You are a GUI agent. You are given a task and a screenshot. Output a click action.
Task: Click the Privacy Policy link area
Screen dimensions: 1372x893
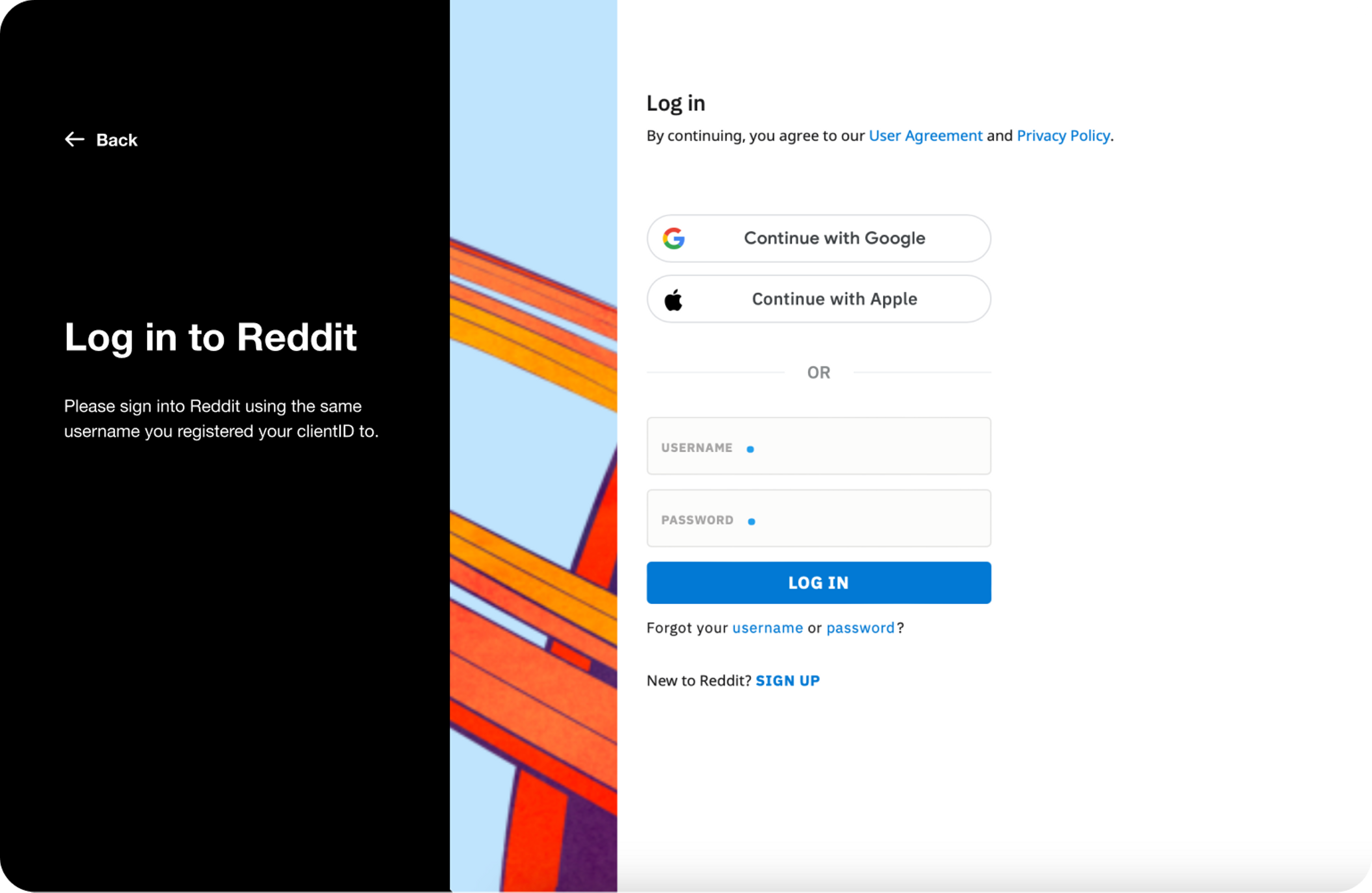(x=1063, y=135)
